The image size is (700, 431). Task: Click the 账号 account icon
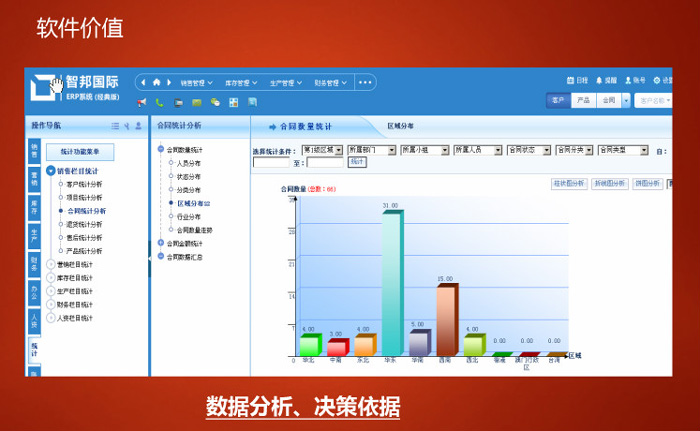tap(628, 80)
